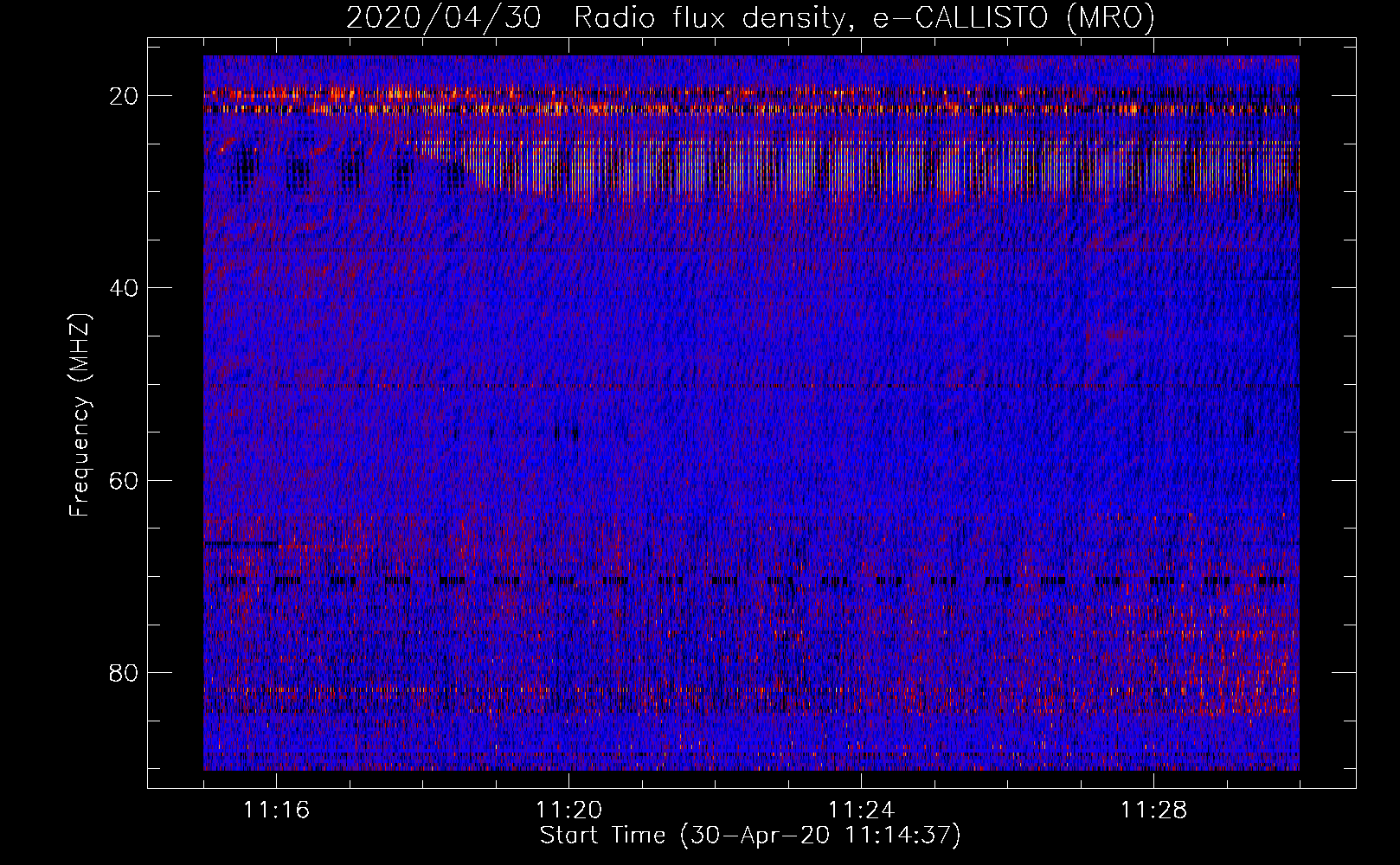The image size is (1400, 865).
Task: Click the 60 frequency tick label
Action: [125, 481]
